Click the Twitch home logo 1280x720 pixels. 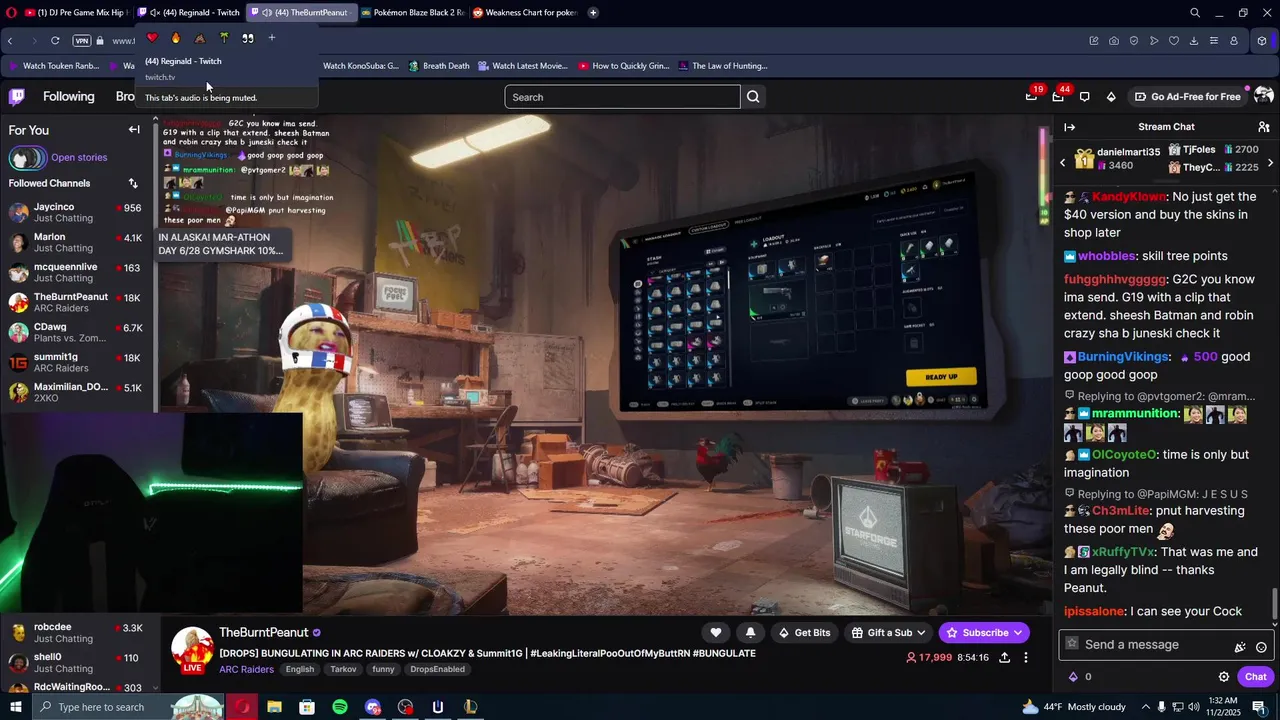click(x=16, y=97)
